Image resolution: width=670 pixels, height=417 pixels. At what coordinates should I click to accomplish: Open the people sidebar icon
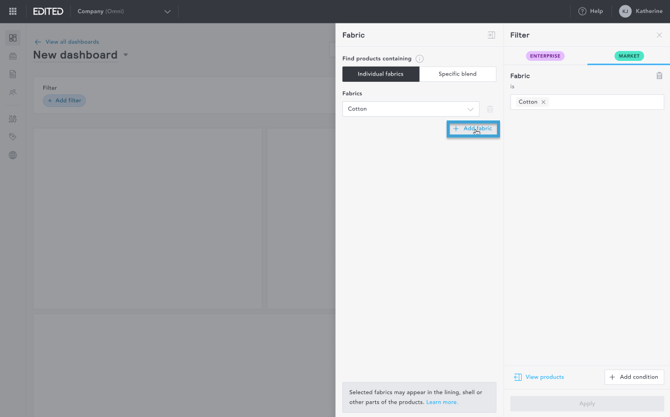13,92
